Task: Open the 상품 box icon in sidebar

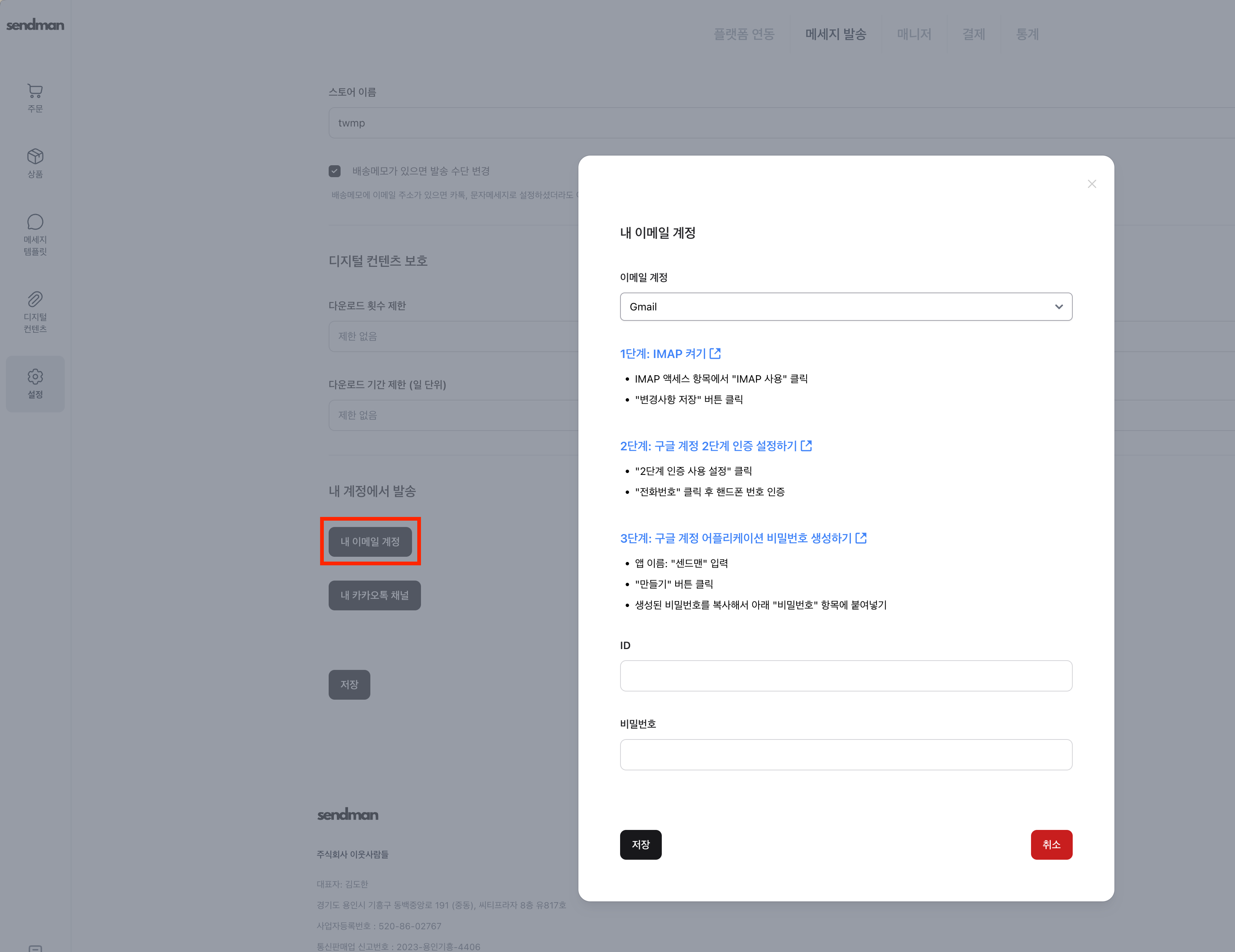Action: point(35,157)
